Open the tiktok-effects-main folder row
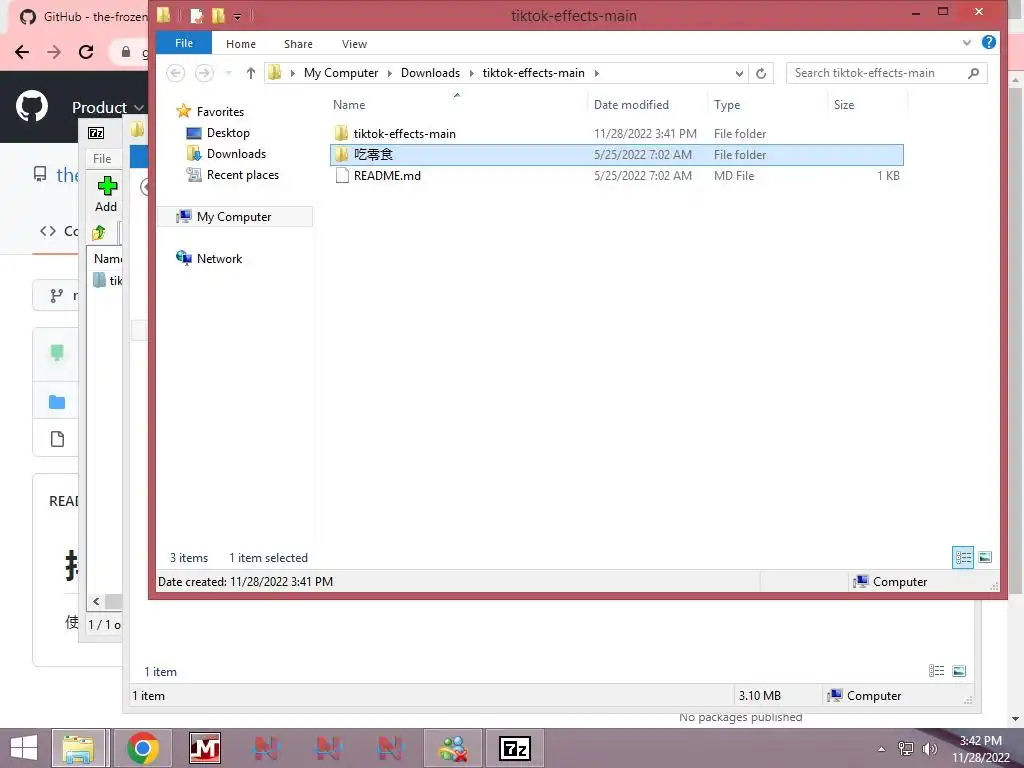This screenshot has height=768, width=1024. pyautogui.click(x=616, y=134)
